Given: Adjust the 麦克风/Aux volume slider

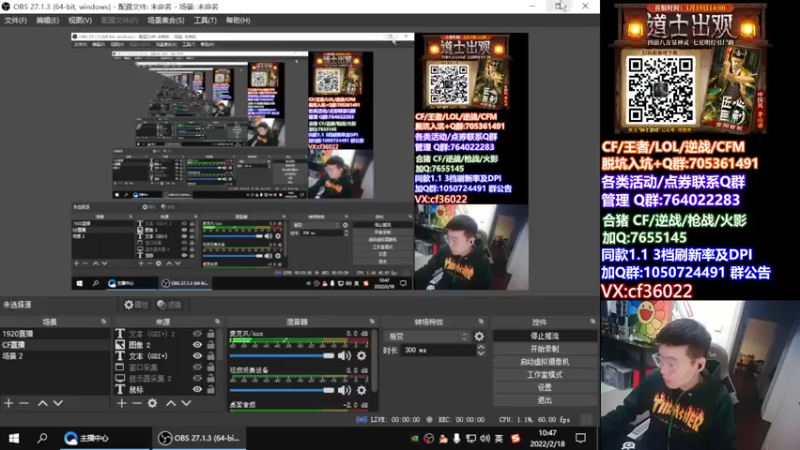Looking at the screenshot, I should [282, 356].
